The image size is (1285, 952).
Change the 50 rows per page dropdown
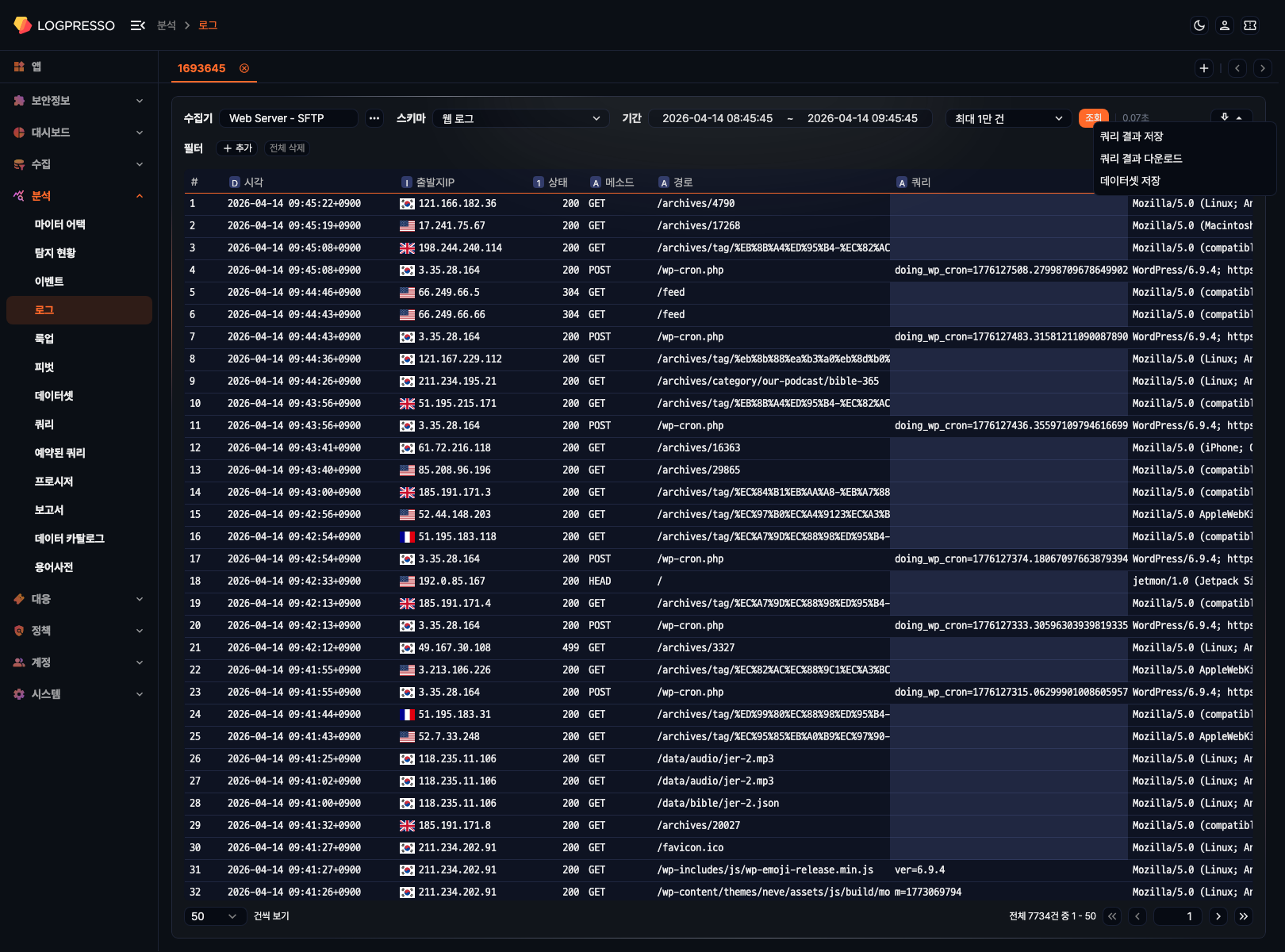pos(213,916)
